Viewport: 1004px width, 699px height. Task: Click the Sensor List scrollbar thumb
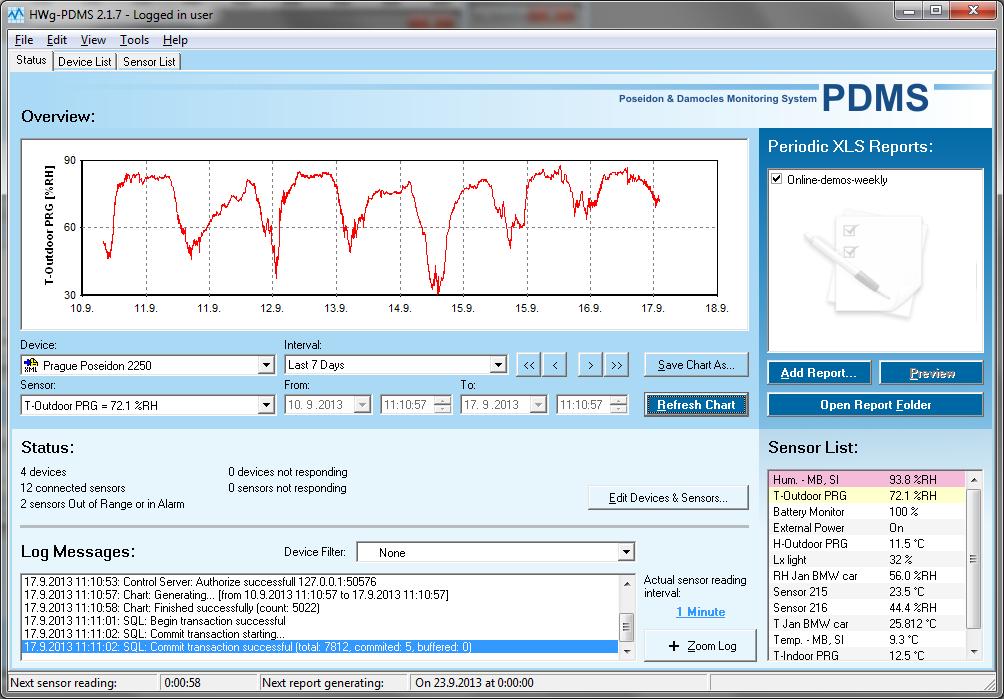click(973, 559)
